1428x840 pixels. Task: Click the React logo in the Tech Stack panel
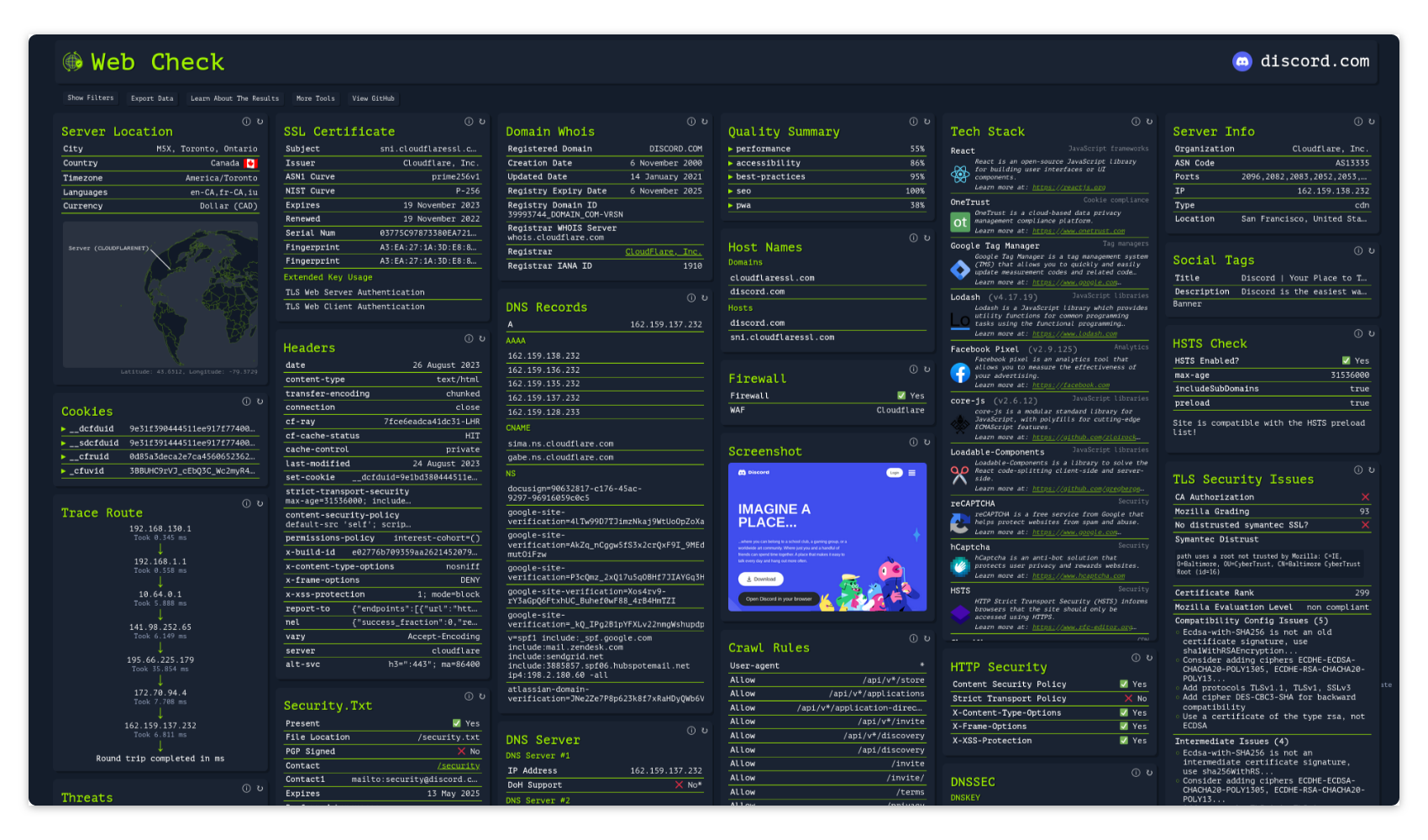tap(959, 174)
